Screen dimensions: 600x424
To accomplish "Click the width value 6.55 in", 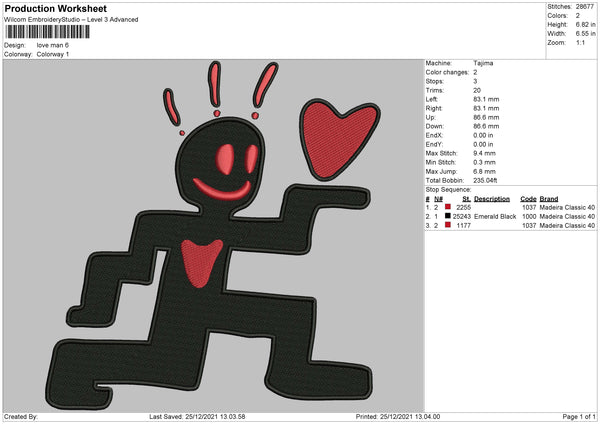I will click(x=585, y=34).
